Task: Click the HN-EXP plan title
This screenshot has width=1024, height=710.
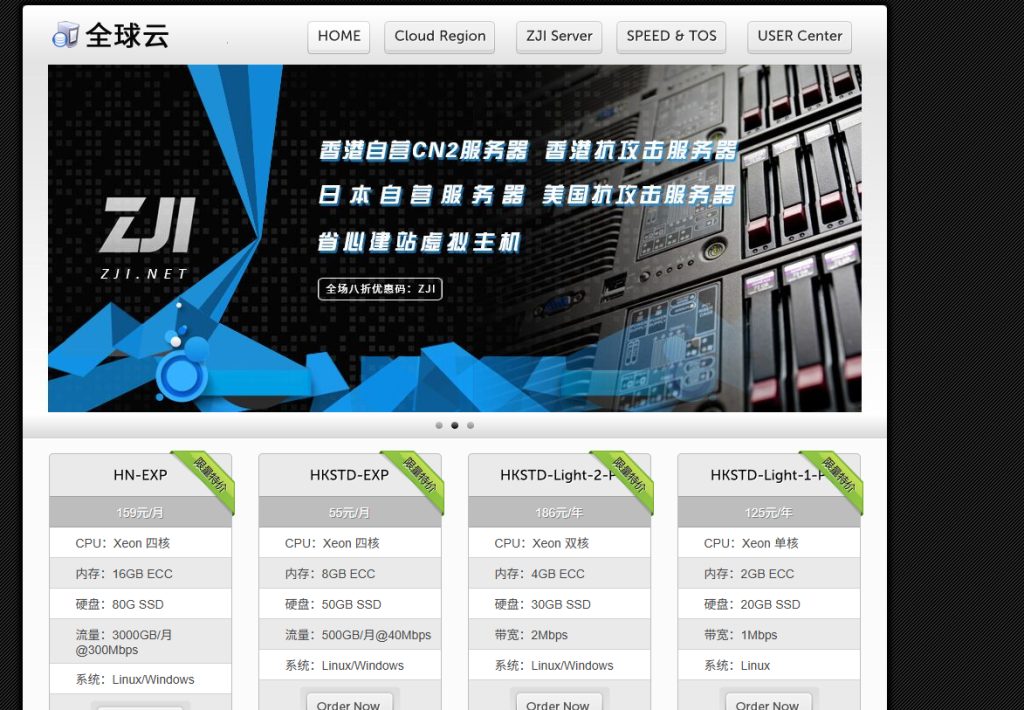Action: [x=140, y=475]
